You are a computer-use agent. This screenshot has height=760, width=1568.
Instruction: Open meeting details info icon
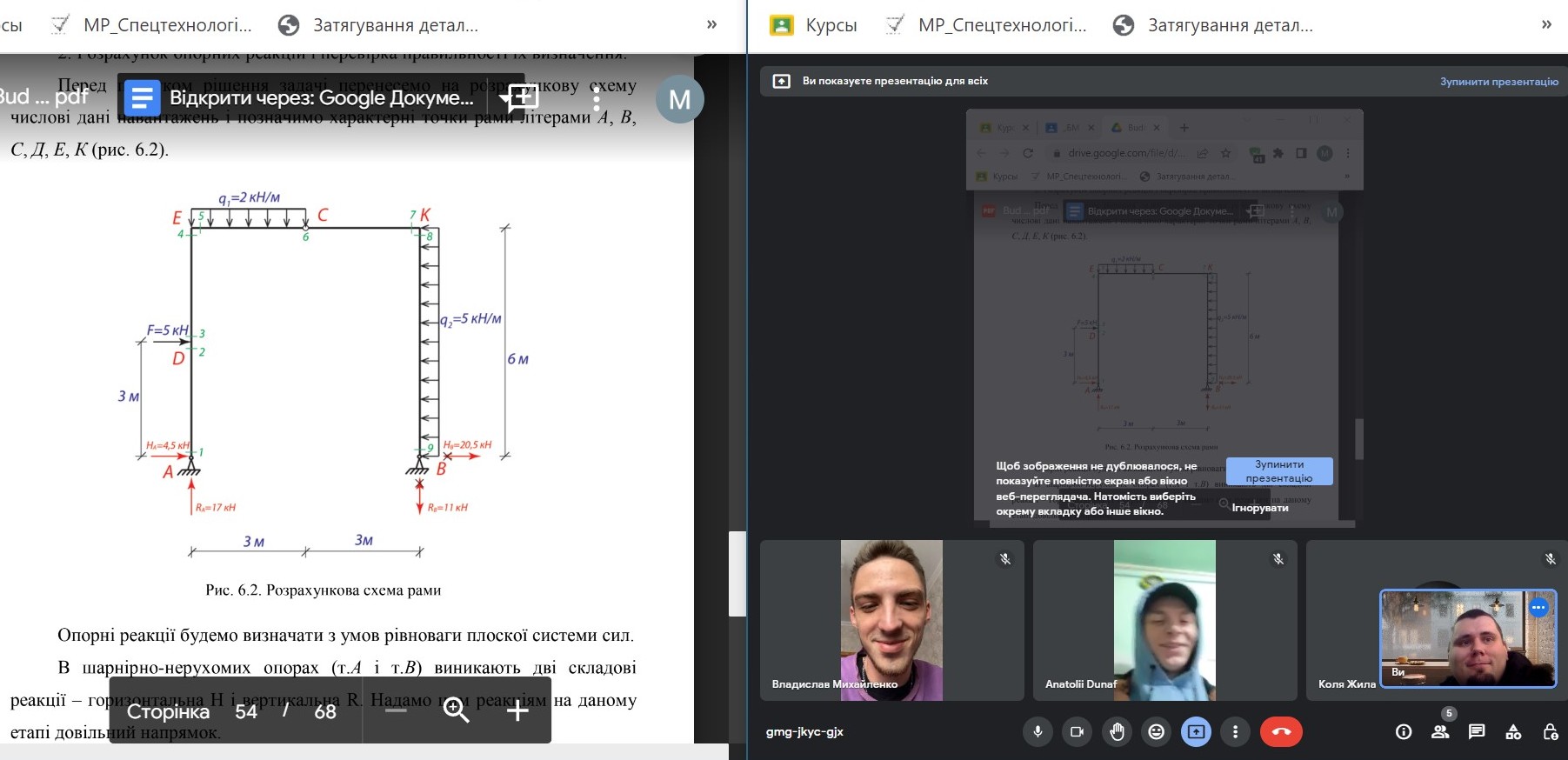point(1404,732)
